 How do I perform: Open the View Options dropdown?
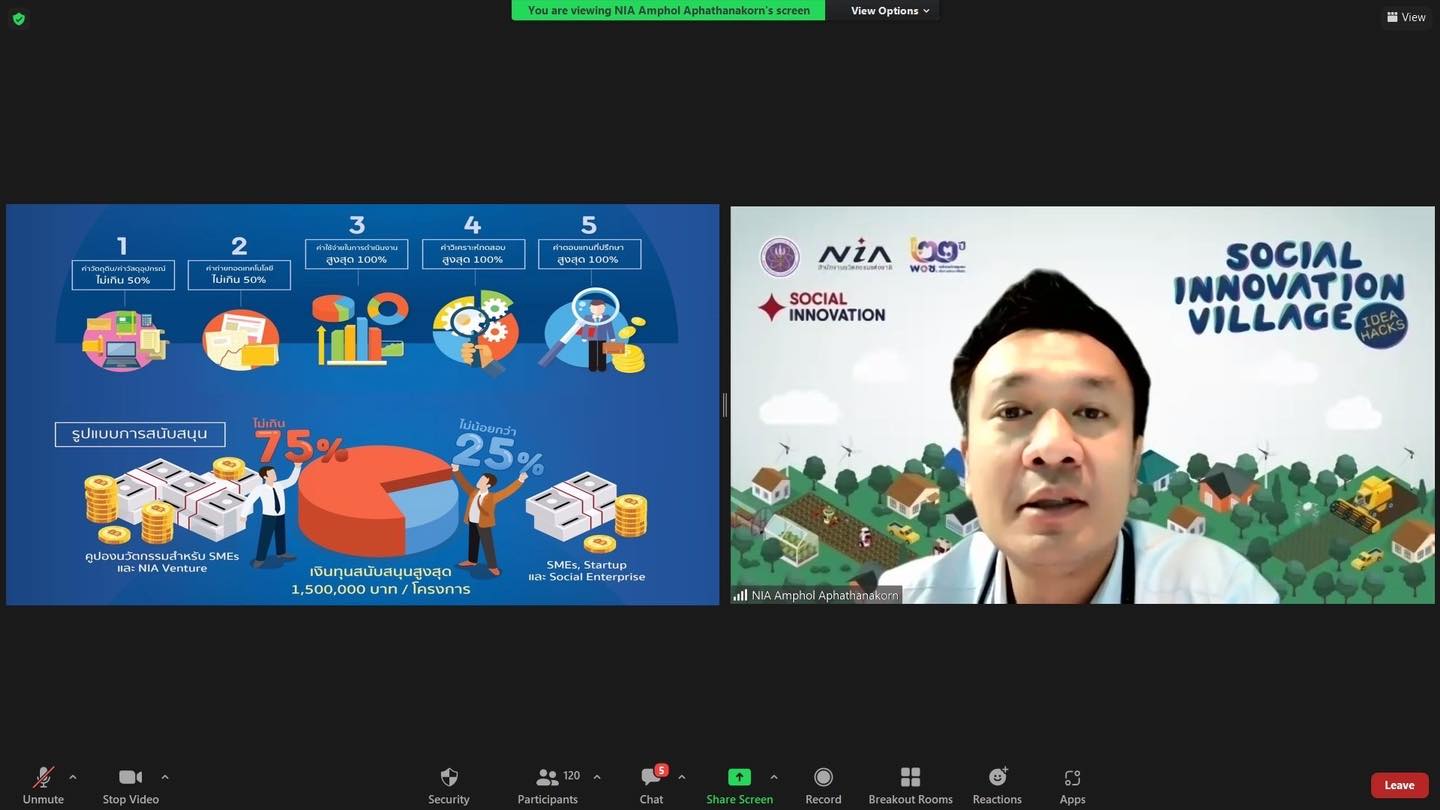coord(890,10)
